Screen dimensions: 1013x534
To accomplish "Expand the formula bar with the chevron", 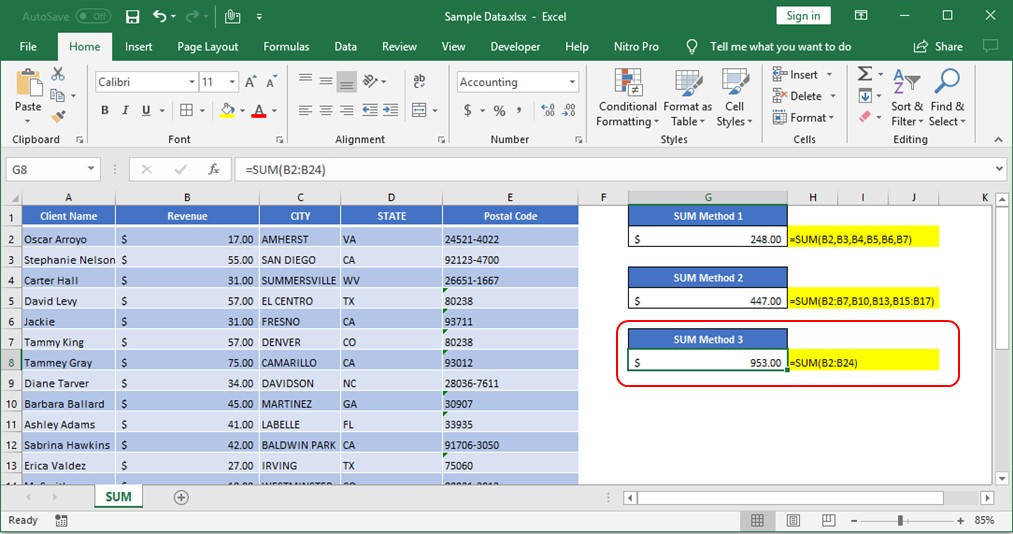I will point(999,169).
